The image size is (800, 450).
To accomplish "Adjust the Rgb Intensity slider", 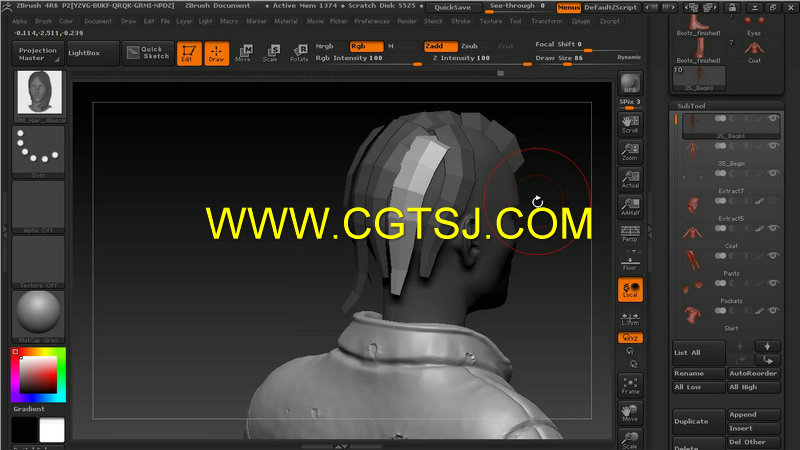I will point(367,59).
